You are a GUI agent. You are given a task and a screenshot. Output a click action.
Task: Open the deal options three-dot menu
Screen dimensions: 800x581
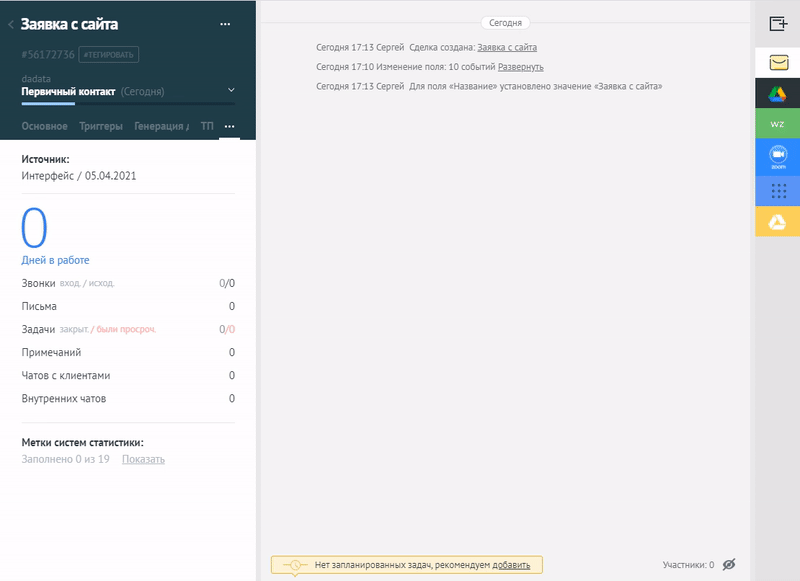(x=225, y=24)
